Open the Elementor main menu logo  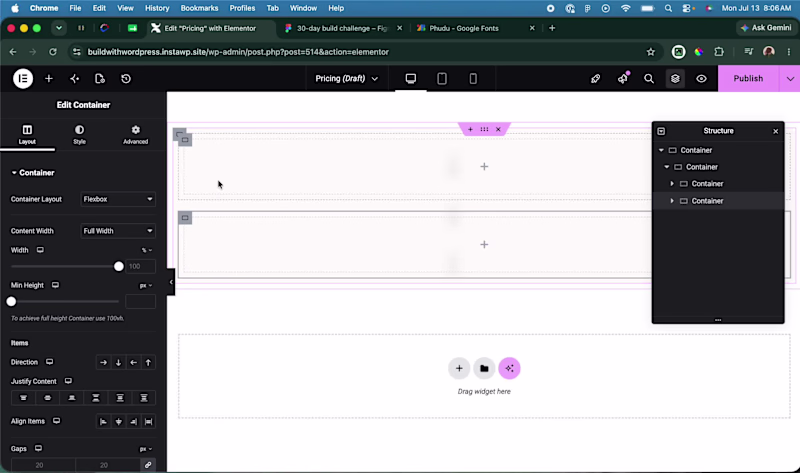[x=23, y=79]
